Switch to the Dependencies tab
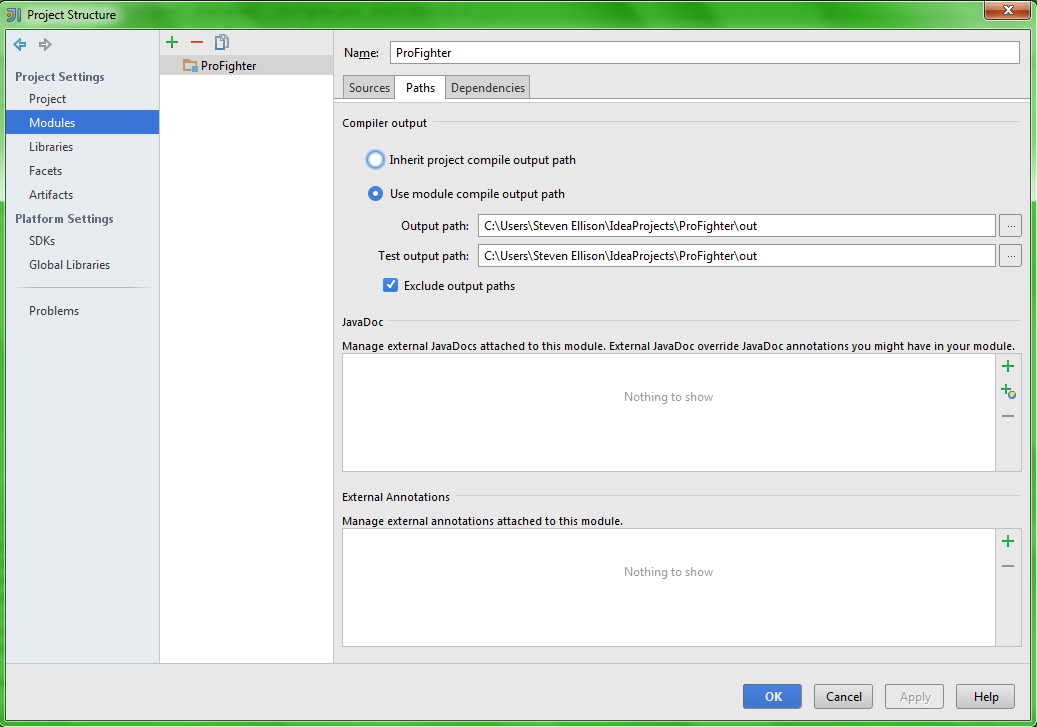Image resolution: width=1037 pixels, height=727 pixels. (x=487, y=87)
